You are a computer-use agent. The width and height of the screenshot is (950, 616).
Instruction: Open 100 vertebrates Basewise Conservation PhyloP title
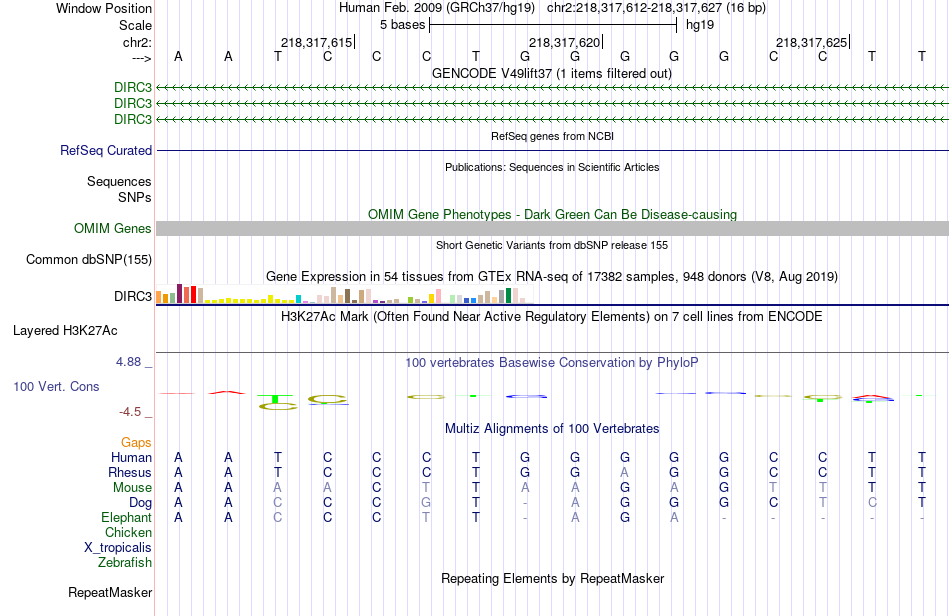551,363
